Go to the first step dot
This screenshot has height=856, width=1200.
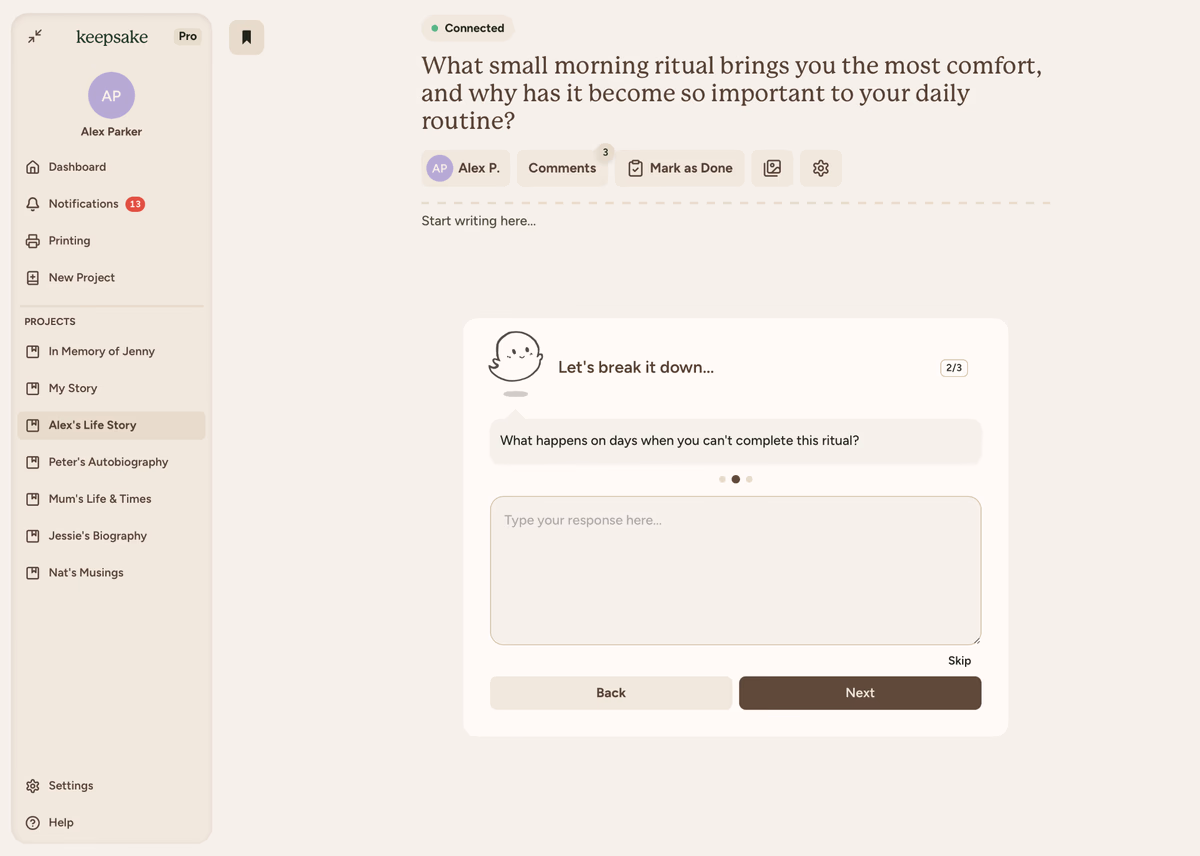[722, 479]
